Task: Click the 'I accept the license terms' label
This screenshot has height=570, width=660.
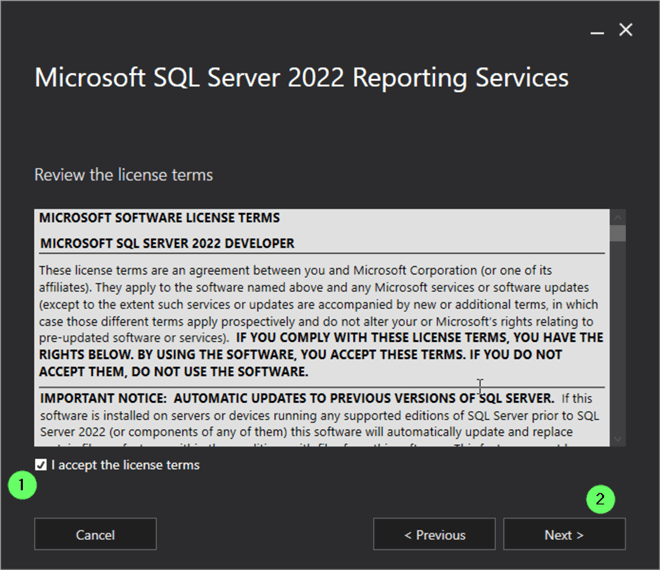Action: 126,465
